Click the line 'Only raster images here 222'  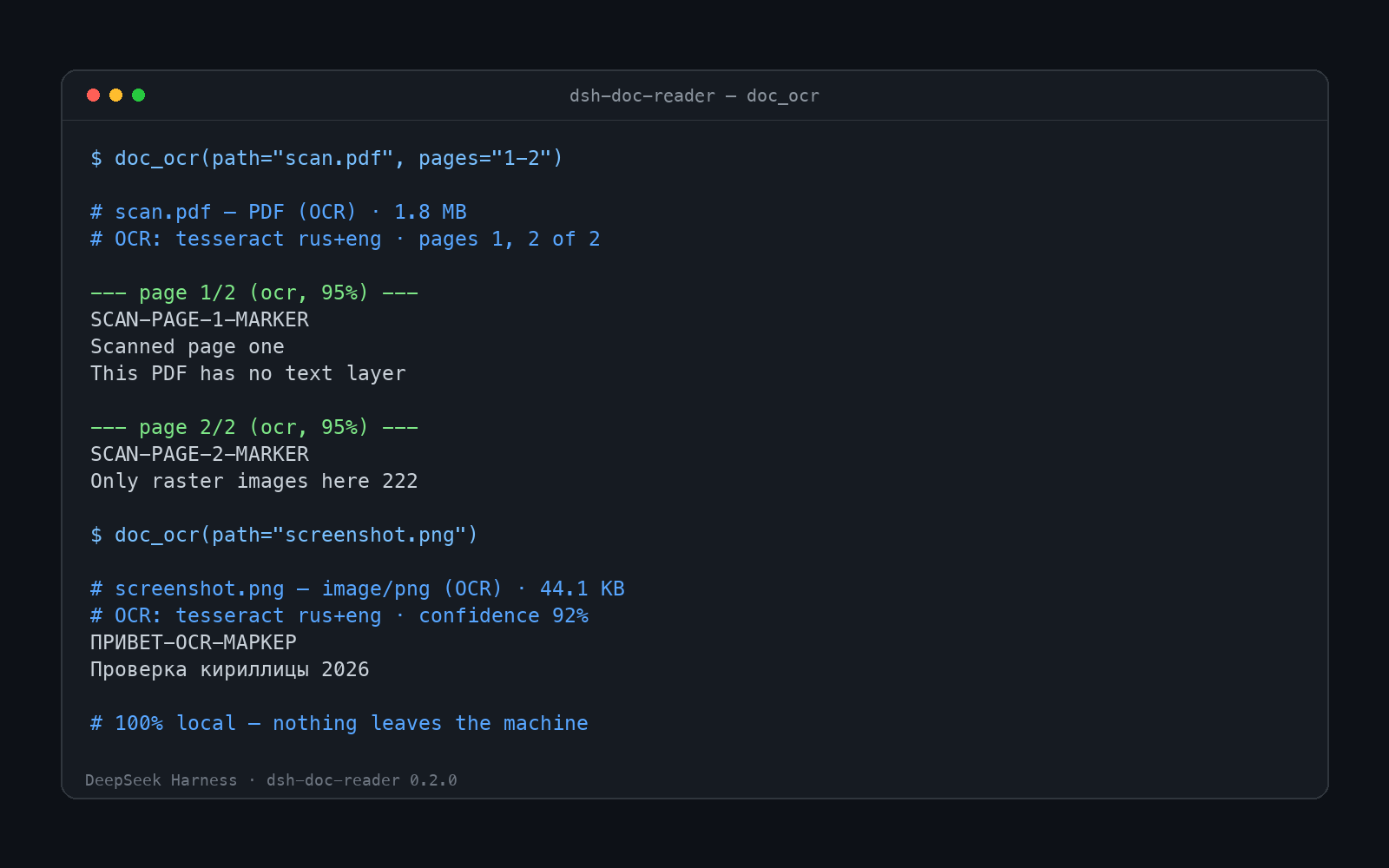[x=254, y=481]
